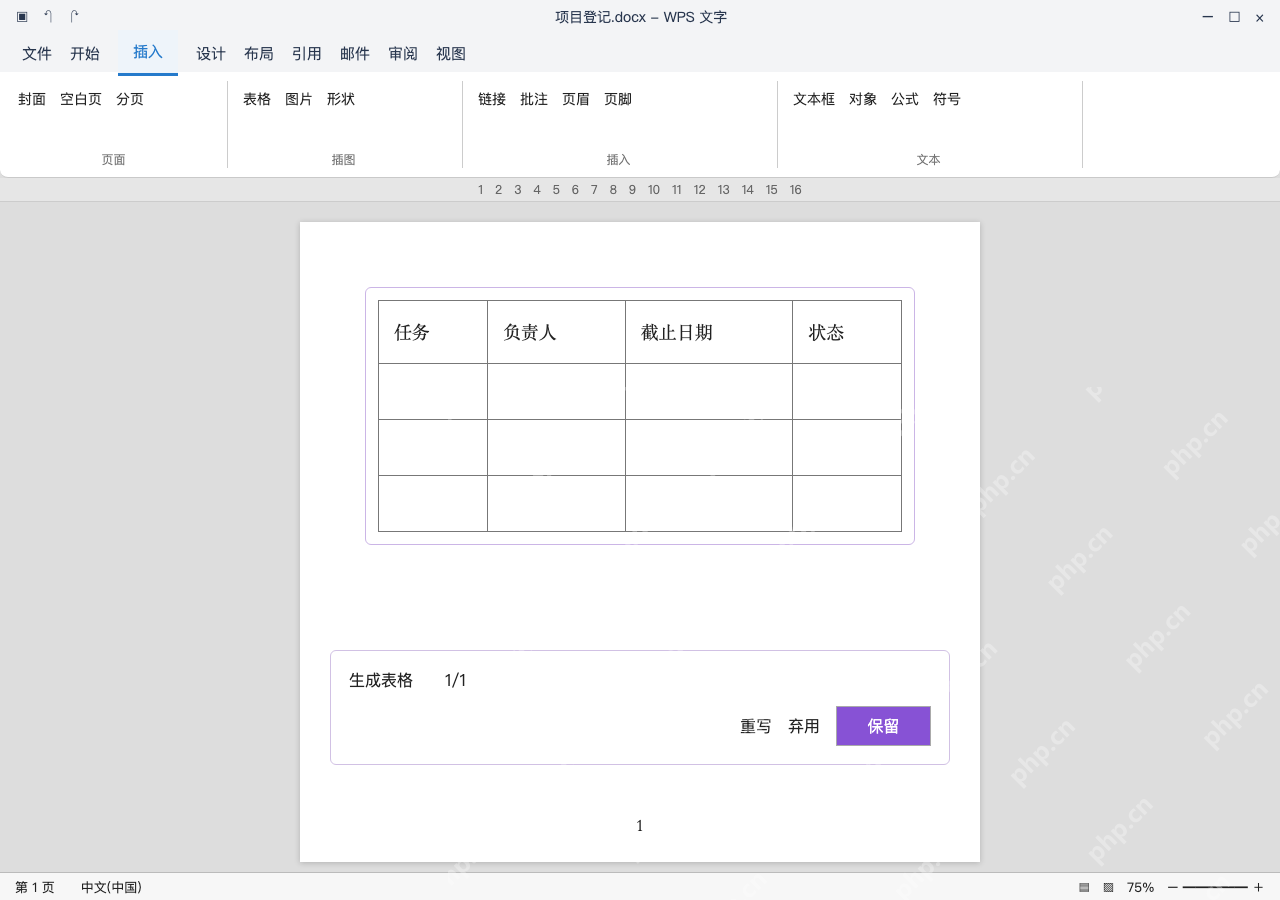Click the 截止日期 header cell

709,332
